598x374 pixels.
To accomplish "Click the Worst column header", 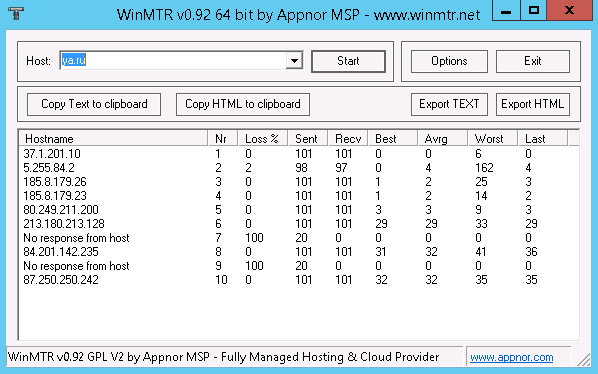I will pos(492,138).
